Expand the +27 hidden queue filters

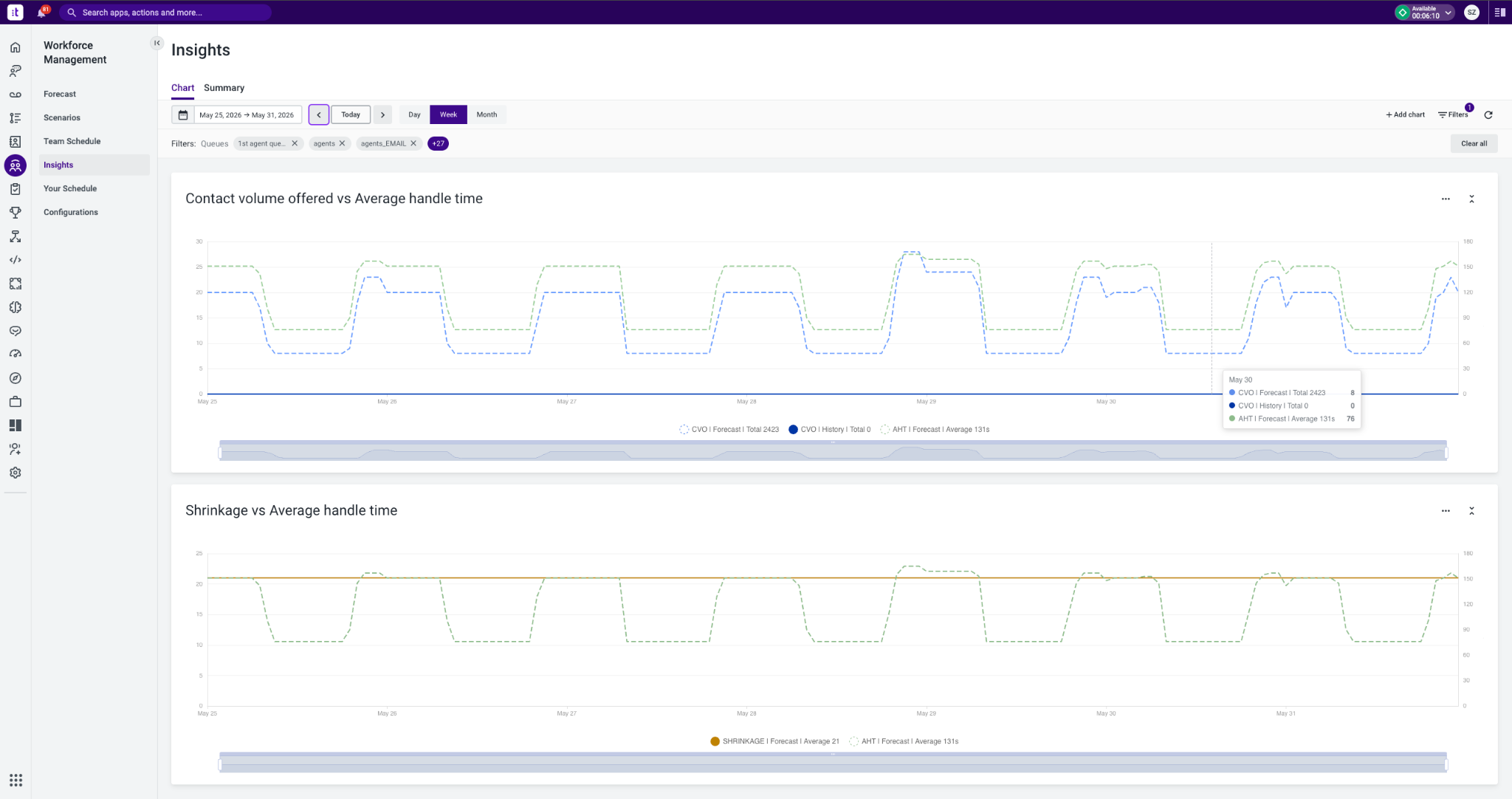(438, 143)
